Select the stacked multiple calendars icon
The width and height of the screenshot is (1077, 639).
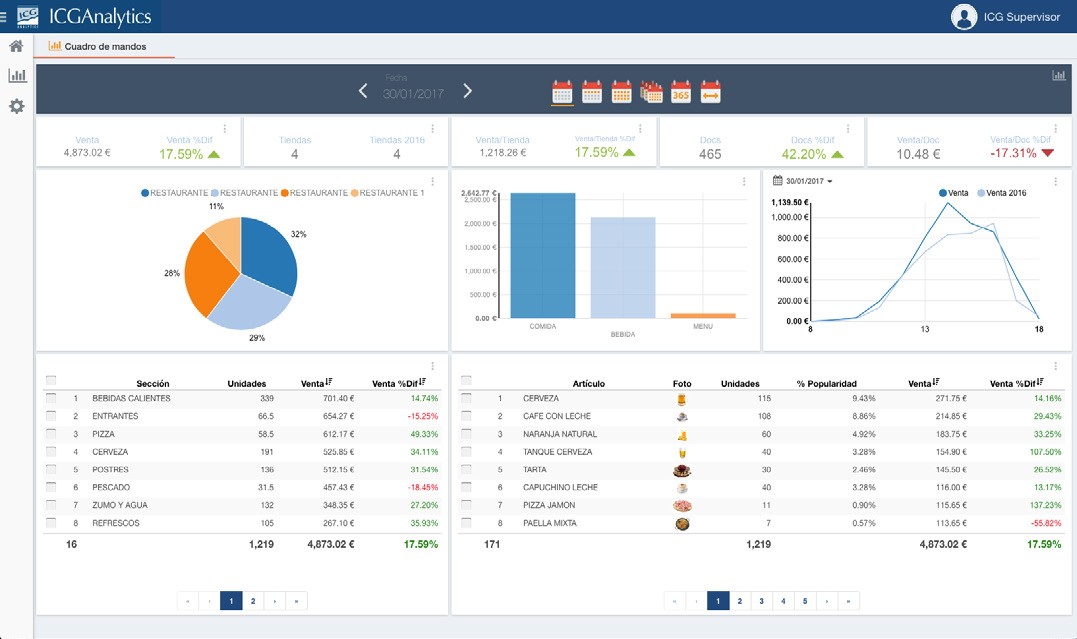pos(651,92)
